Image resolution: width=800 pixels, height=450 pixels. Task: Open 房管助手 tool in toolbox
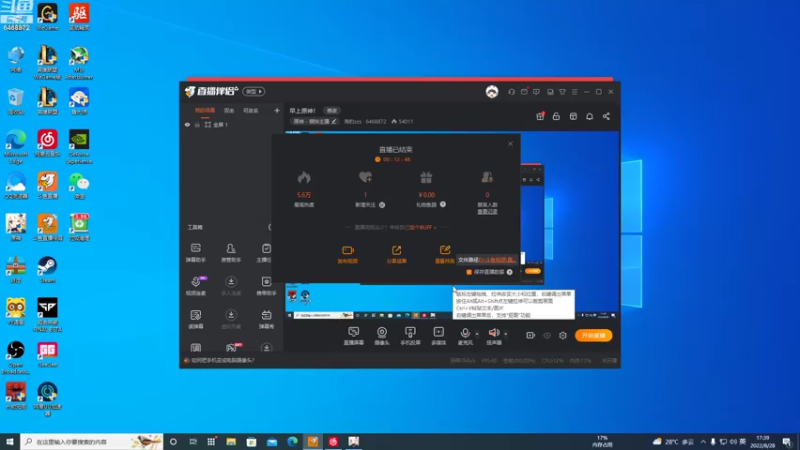click(231, 253)
